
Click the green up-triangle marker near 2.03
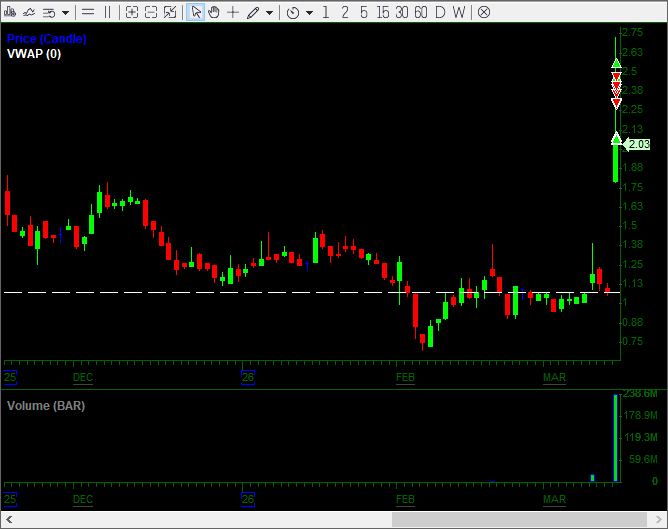(616, 138)
